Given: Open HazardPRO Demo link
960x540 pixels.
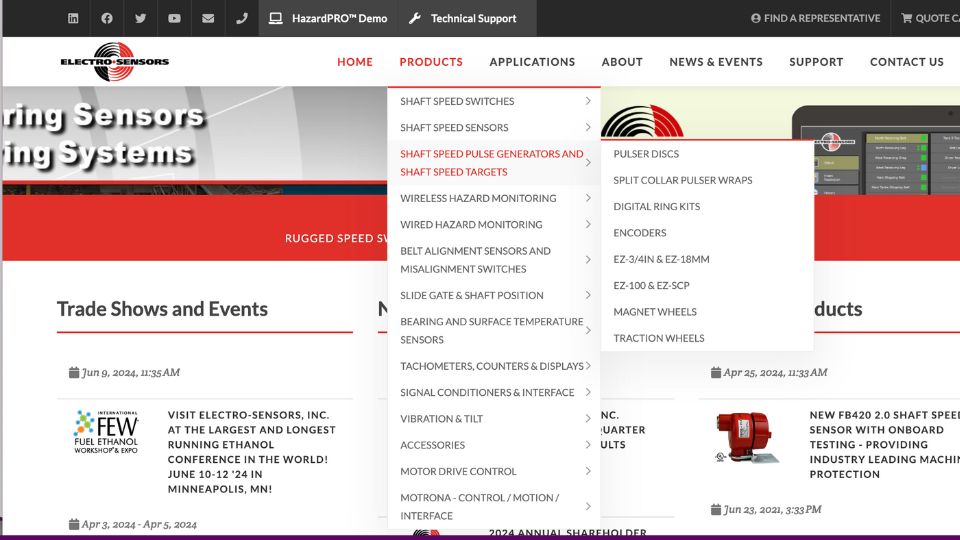Looking at the screenshot, I should point(328,18).
